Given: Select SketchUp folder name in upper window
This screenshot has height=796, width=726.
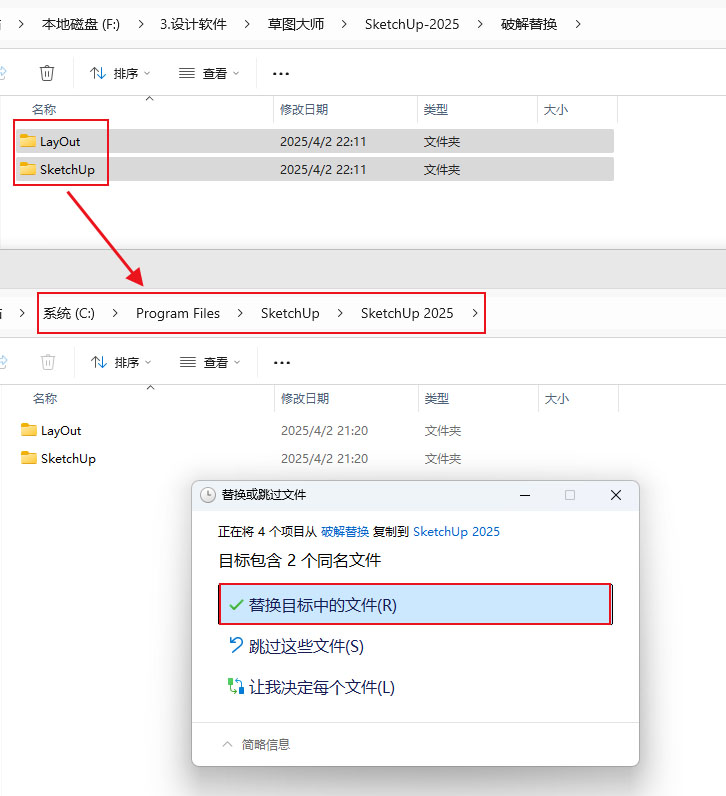Looking at the screenshot, I should 68,170.
